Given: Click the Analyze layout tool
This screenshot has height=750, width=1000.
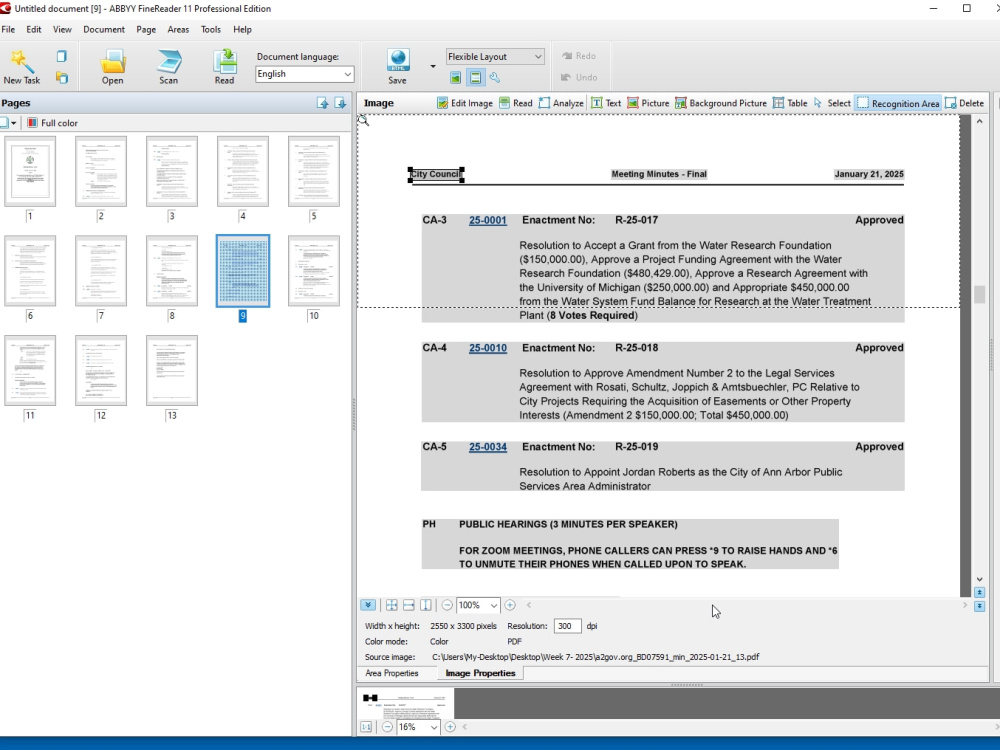Looking at the screenshot, I should [561, 103].
